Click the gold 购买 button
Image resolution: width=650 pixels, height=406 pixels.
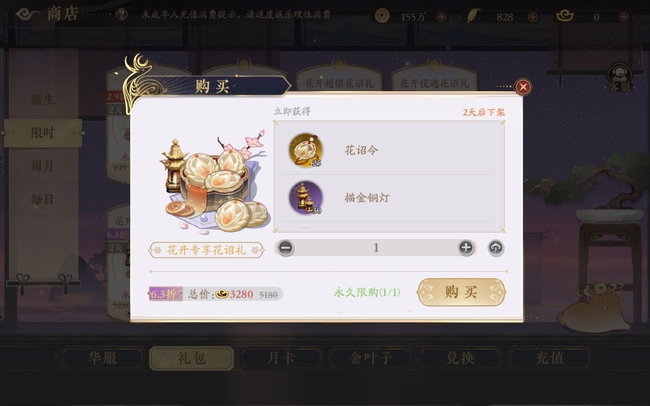tap(461, 292)
